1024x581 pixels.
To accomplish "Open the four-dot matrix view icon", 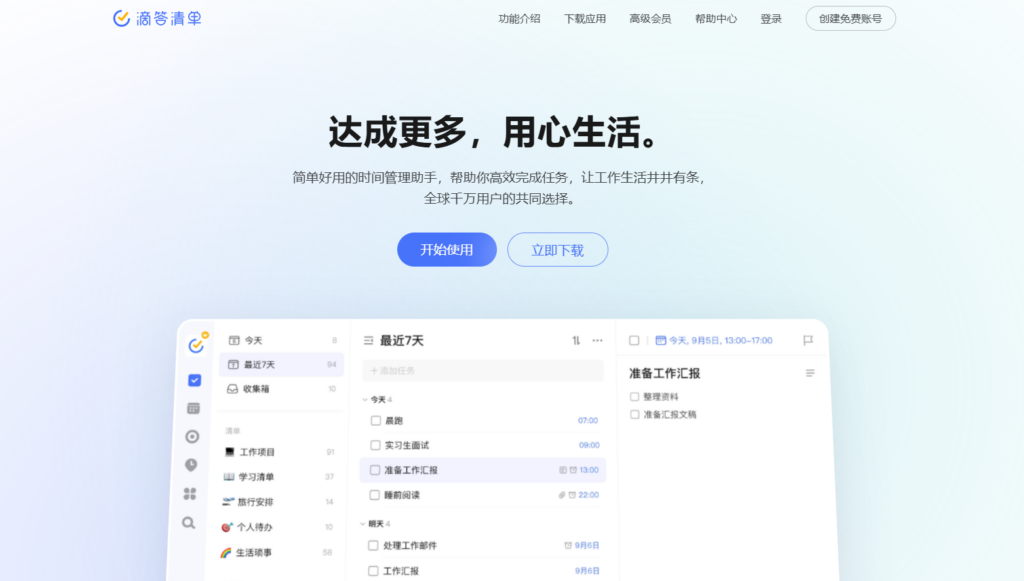I will [x=193, y=492].
